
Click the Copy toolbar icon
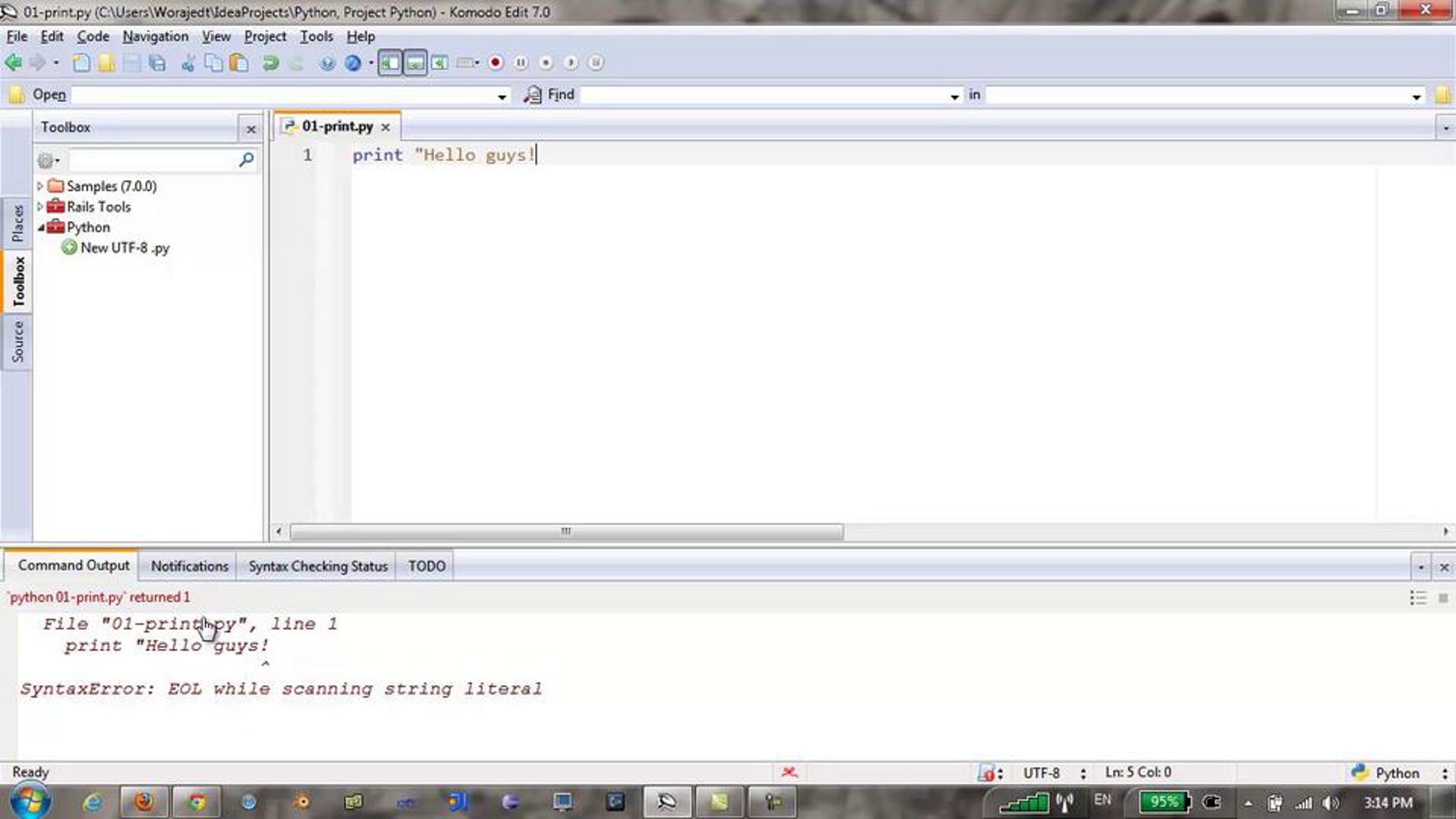214,62
